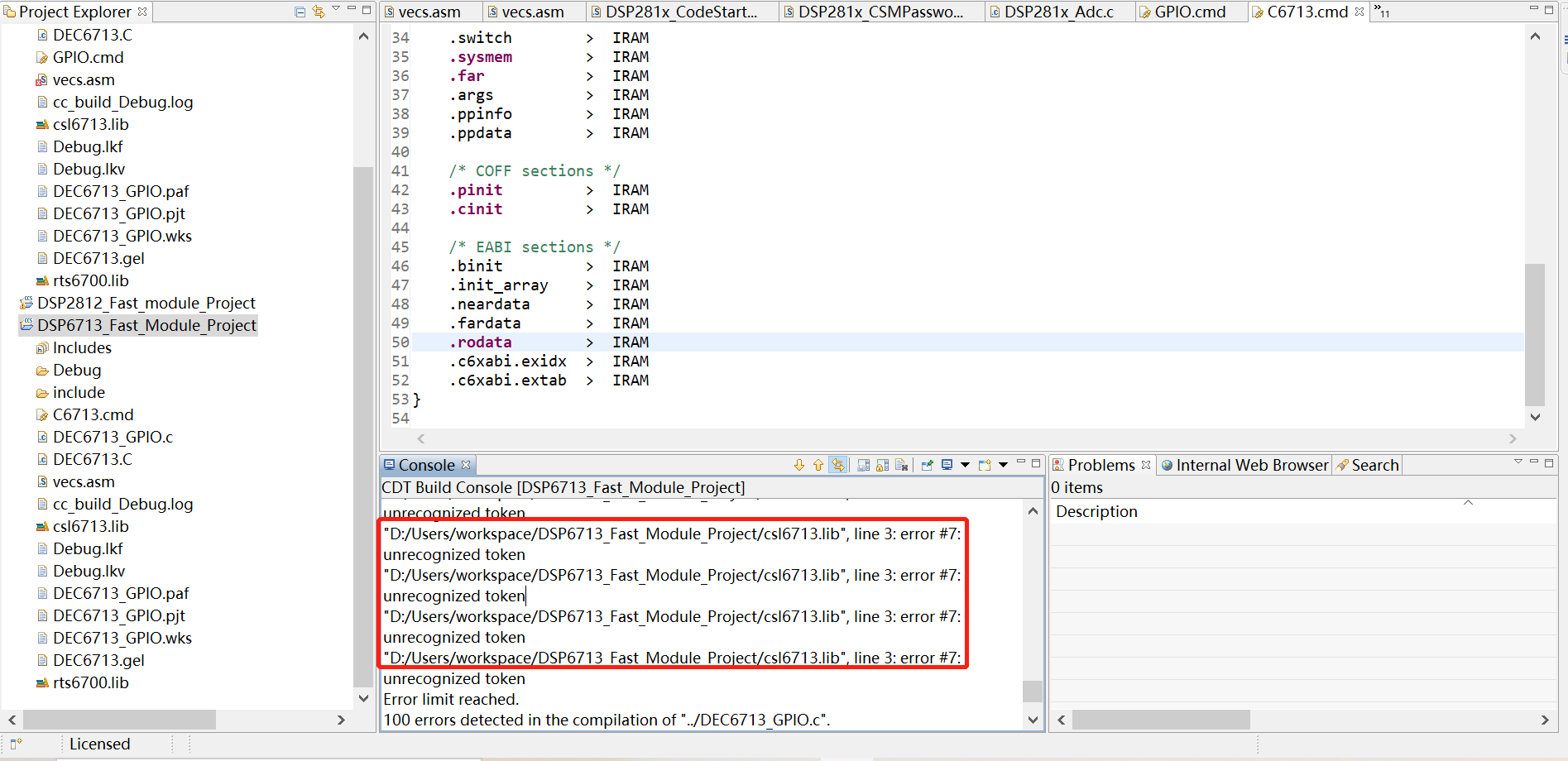Image resolution: width=1568 pixels, height=761 pixels.
Task: Collapse all projects in Project Explorer
Action: click(x=300, y=12)
